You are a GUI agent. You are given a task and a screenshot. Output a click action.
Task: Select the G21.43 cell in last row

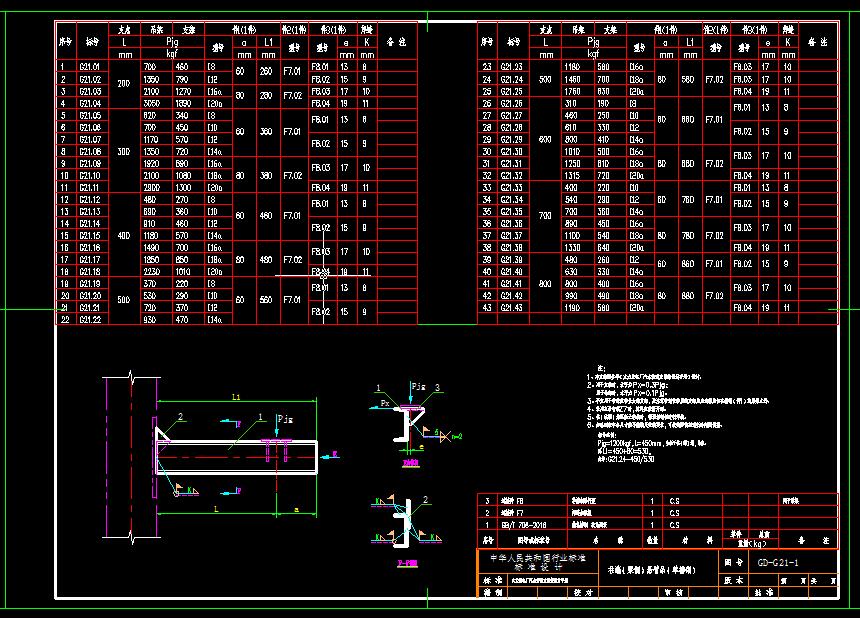tap(511, 308)
